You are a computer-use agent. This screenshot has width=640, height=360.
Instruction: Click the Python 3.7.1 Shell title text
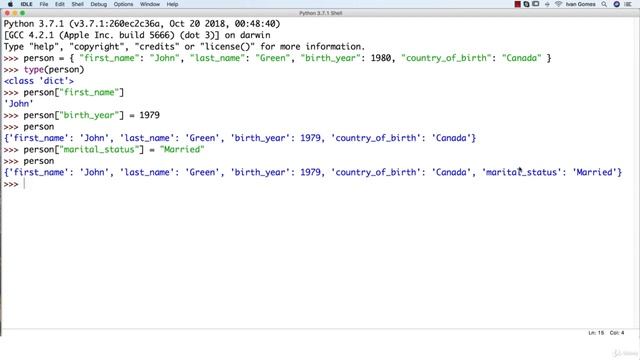[x=320, y=13]
